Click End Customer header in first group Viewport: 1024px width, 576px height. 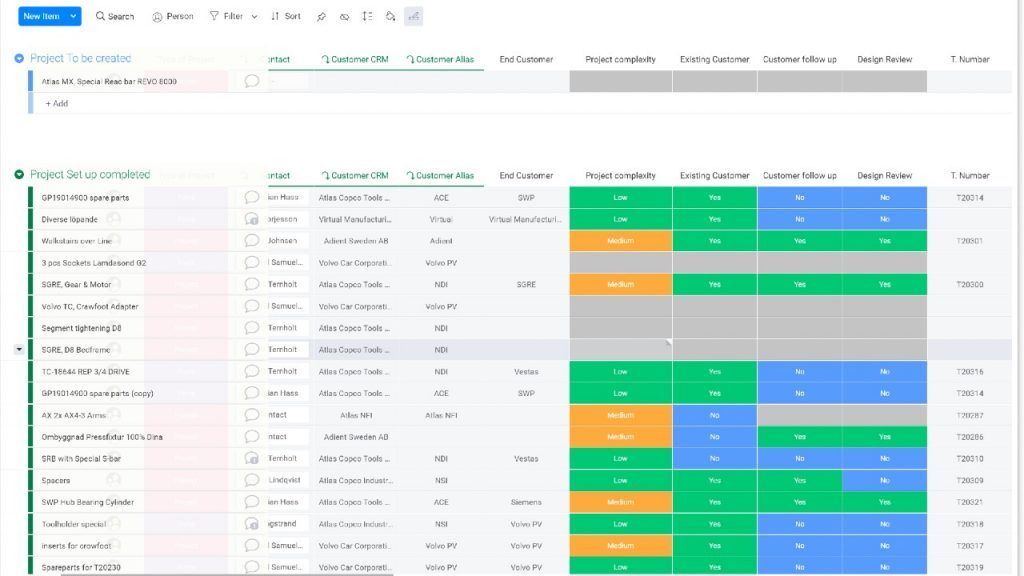(x=526, y=59)
